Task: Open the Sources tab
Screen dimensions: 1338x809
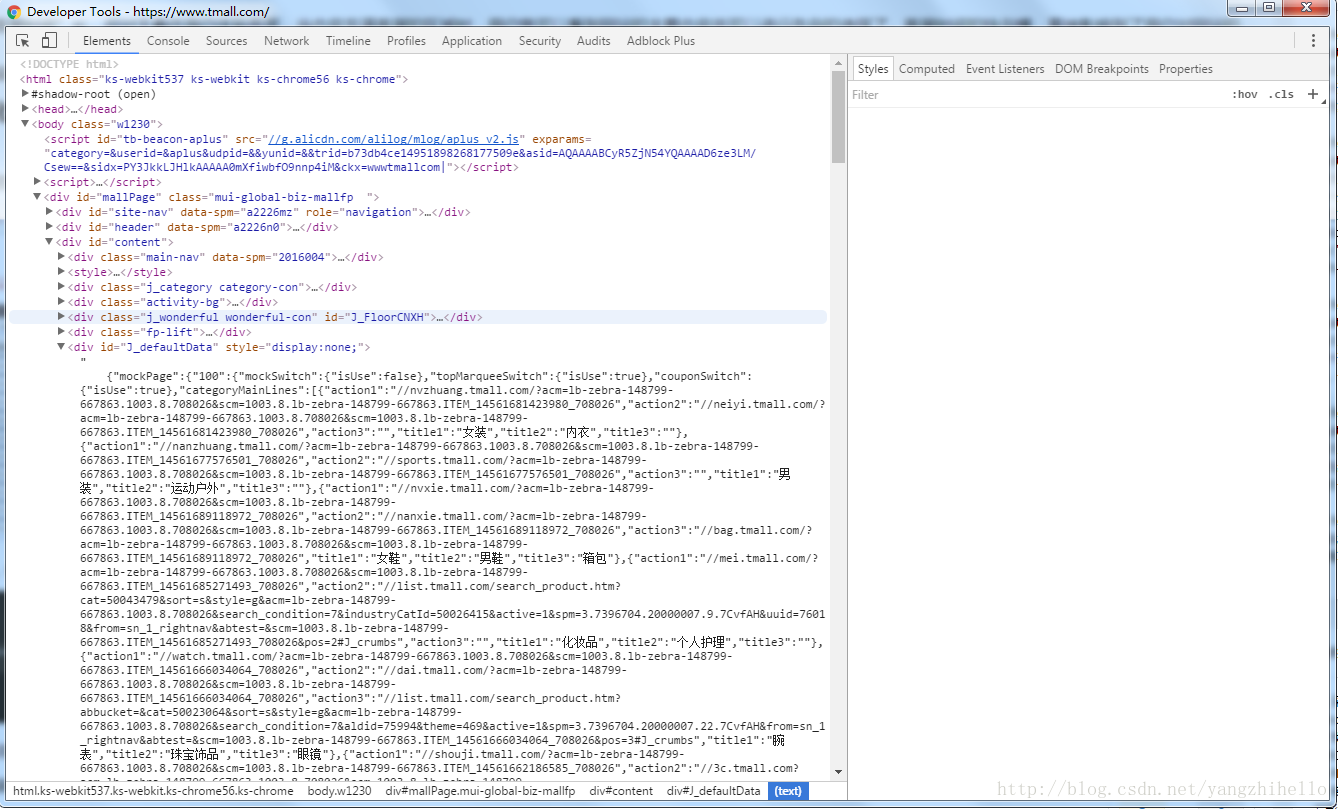Action: [x=227, y=41]
